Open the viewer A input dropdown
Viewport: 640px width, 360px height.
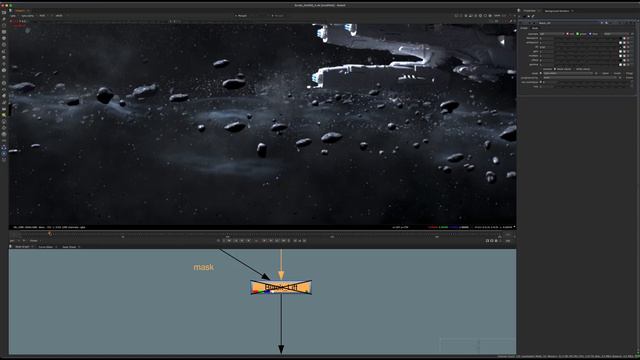242,16
